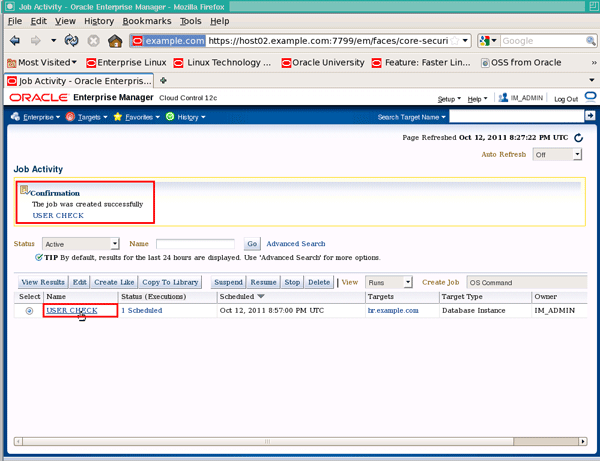
Task: Open the Favorites star menu
Action: tap(137, 117)
